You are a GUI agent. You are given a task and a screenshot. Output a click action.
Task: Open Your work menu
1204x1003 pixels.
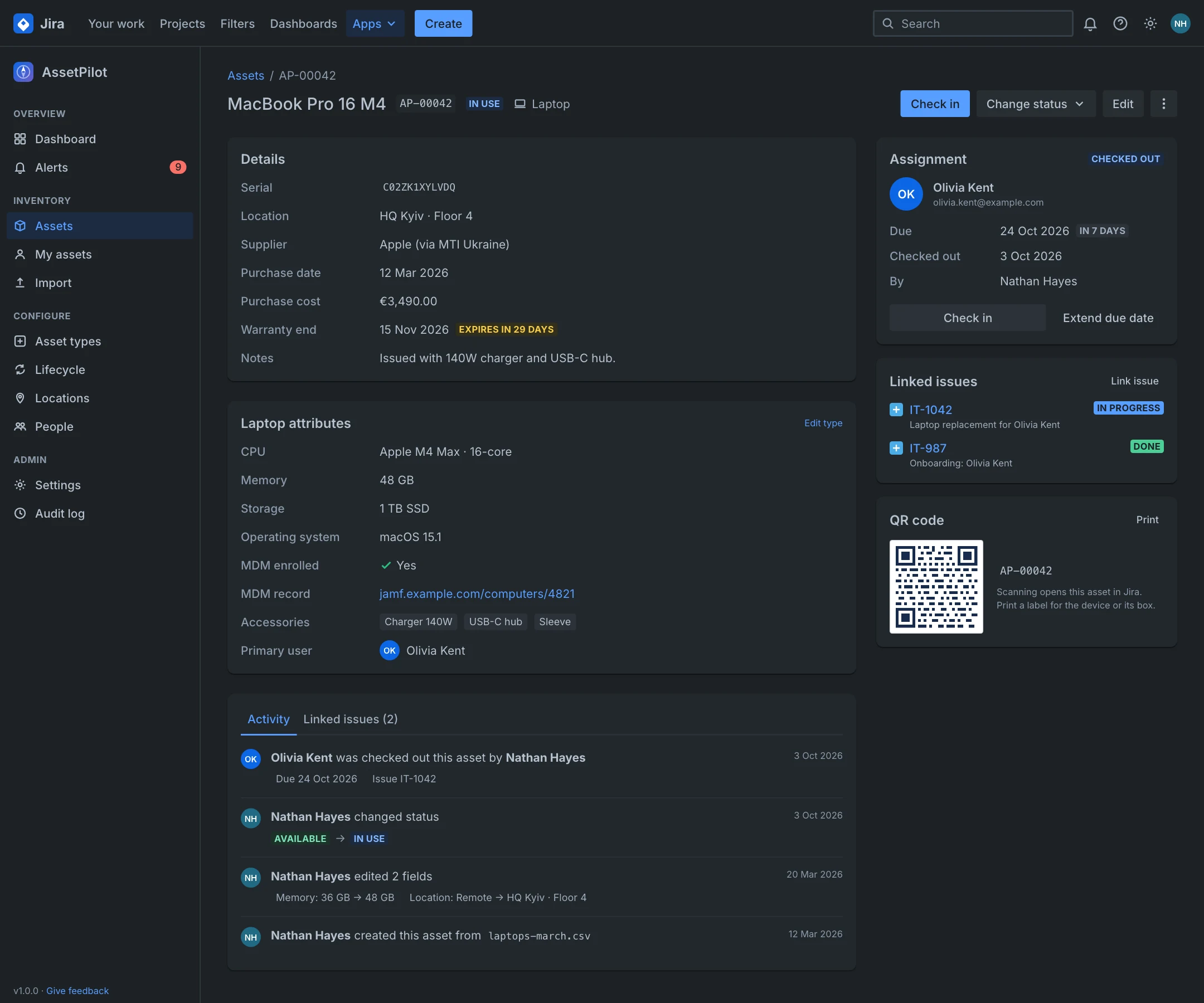(116, 23)
